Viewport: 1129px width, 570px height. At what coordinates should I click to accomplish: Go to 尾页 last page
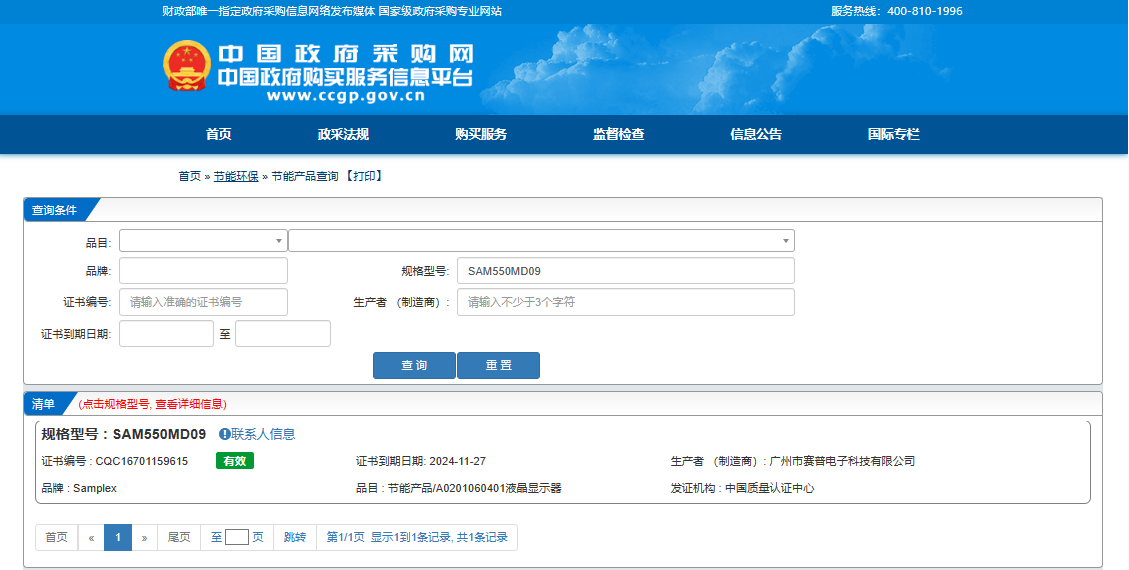tap(179, 537)
